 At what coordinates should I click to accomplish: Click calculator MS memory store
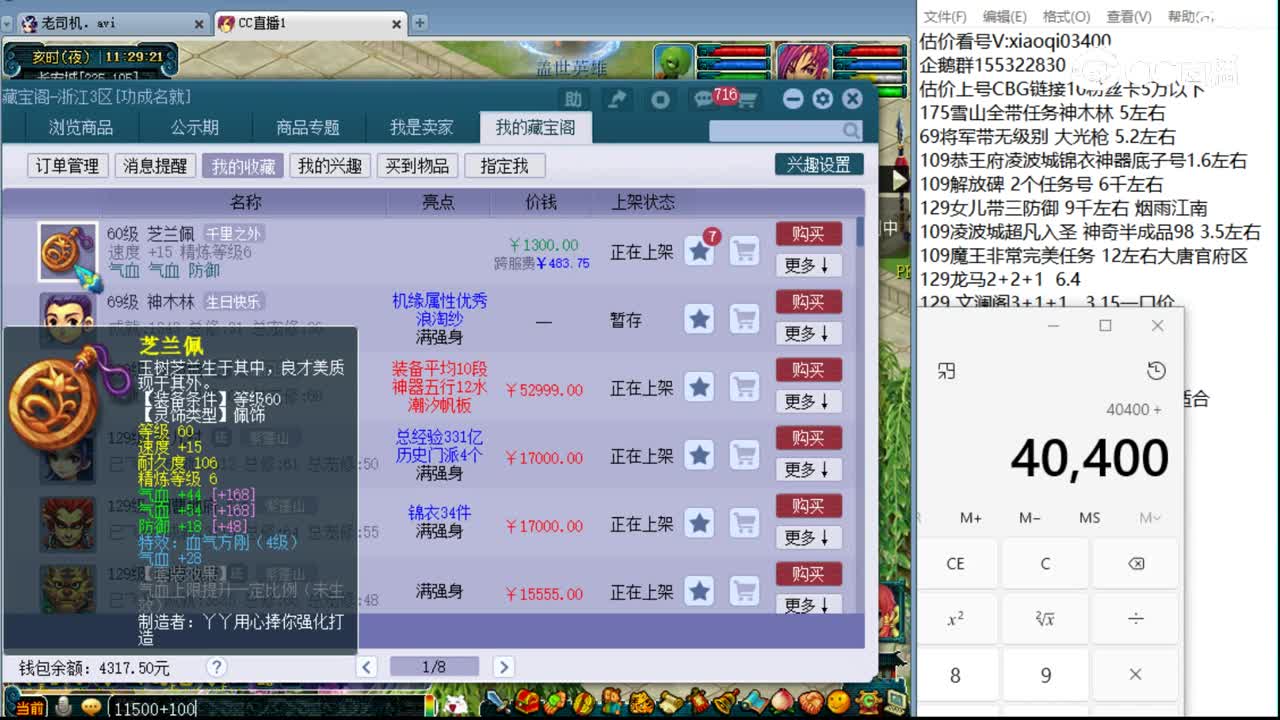(1089, 517)
